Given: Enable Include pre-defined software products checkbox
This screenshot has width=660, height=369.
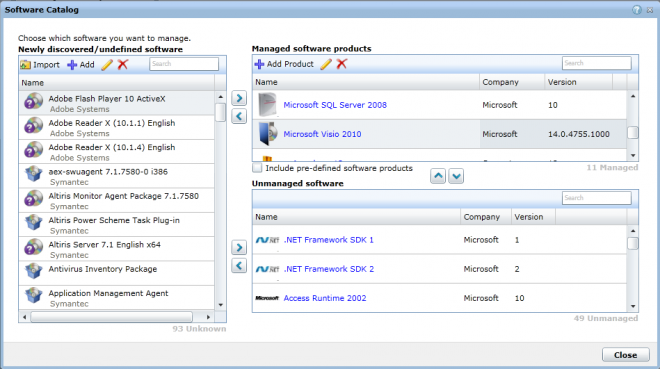Looking at the screenshot, I should (257, 168).
